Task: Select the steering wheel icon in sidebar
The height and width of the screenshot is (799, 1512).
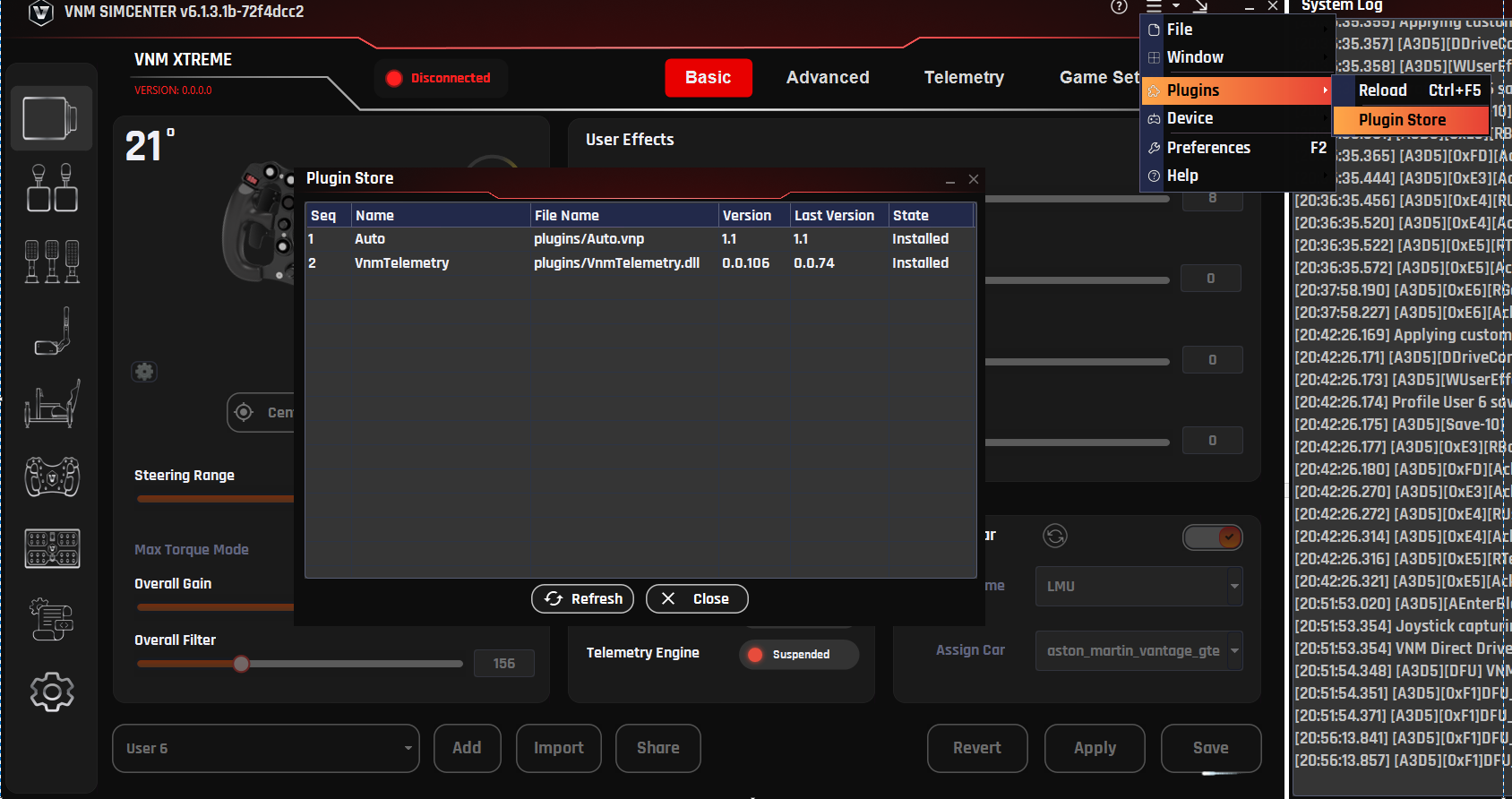Action: [52, 477]
